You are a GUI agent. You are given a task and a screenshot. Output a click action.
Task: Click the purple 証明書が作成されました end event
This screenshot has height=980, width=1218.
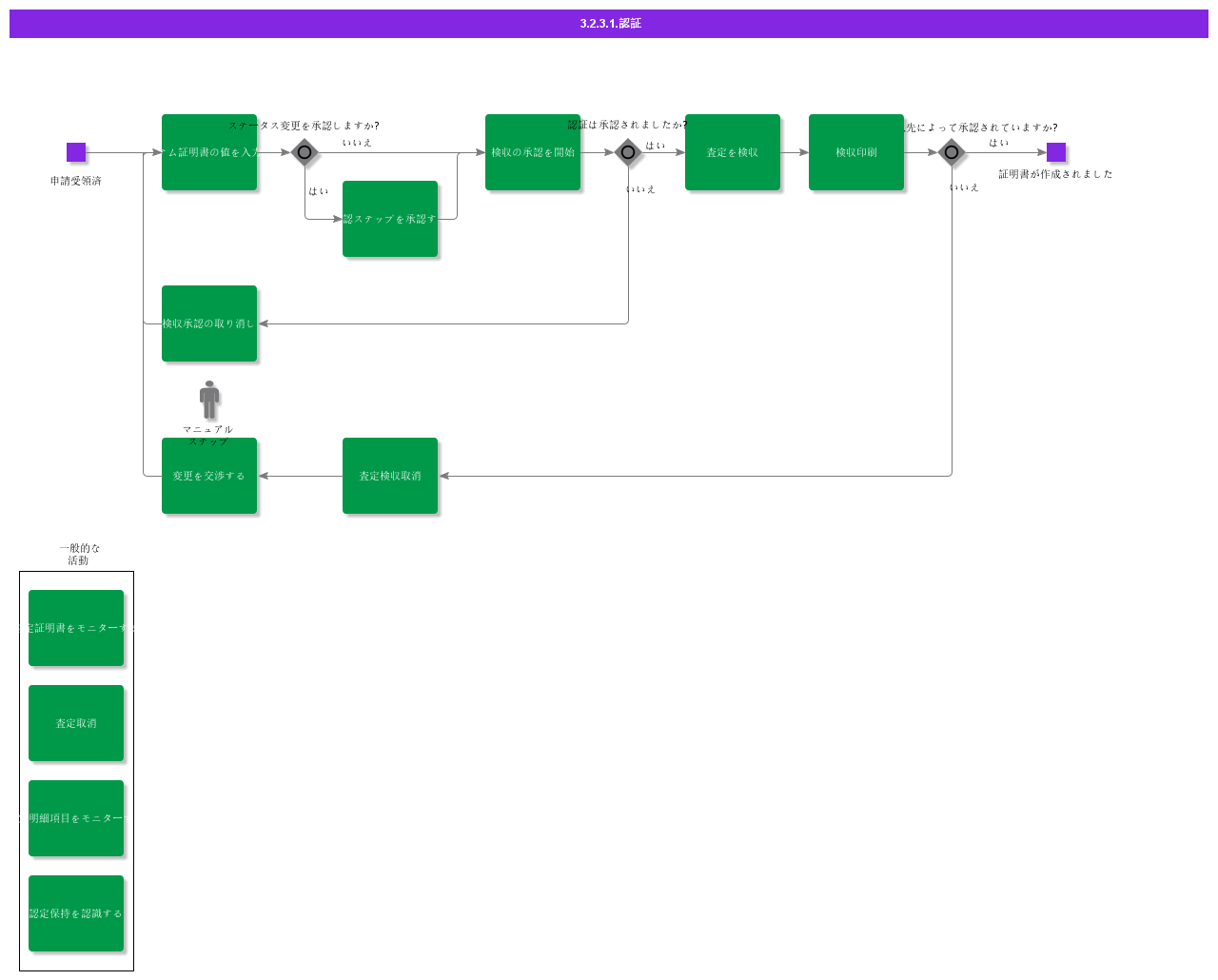coord(1056,152)
